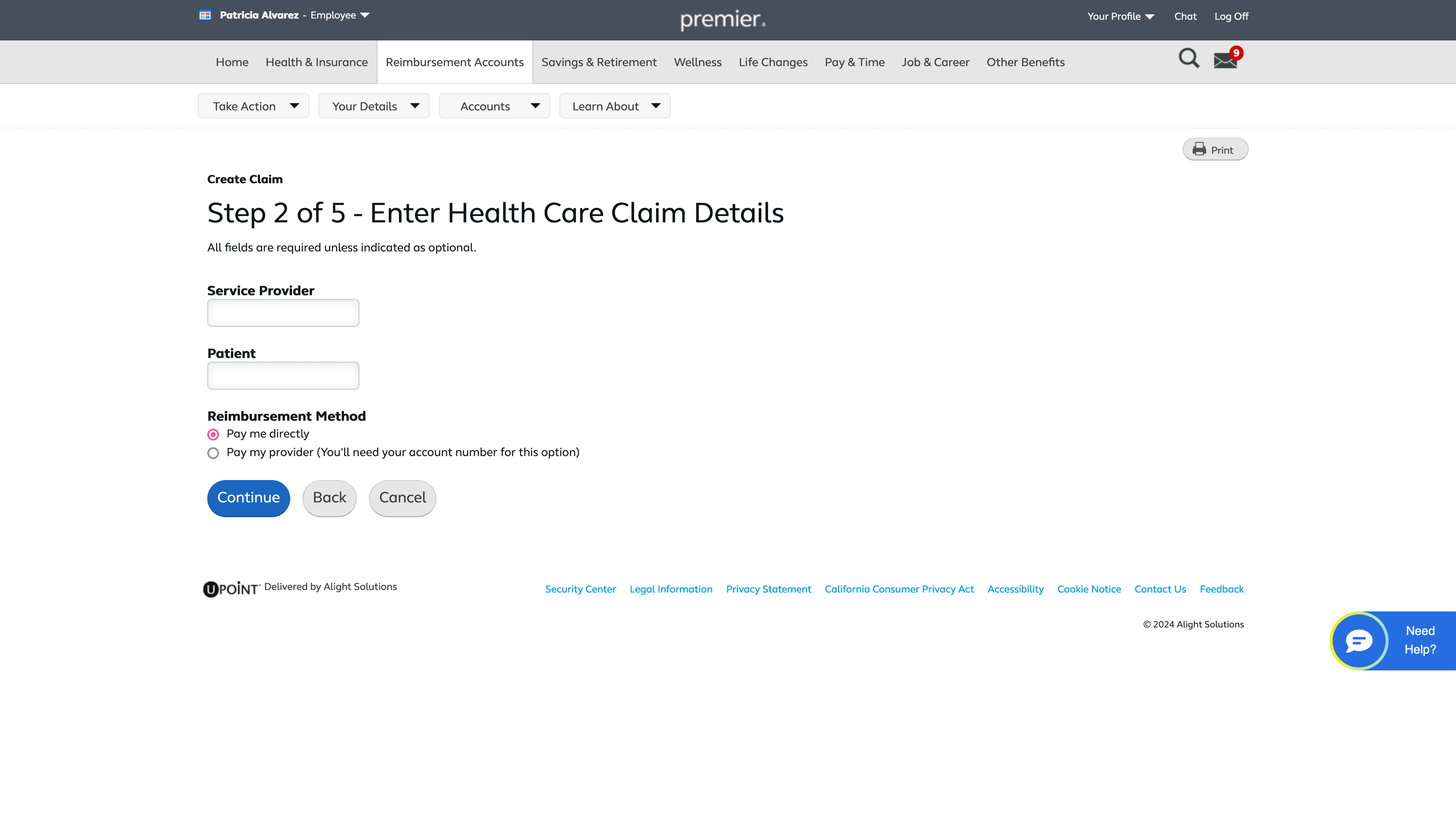
Task: Click the employee badge icon by Patricia Alvarez
Action: tap(205, 16)
